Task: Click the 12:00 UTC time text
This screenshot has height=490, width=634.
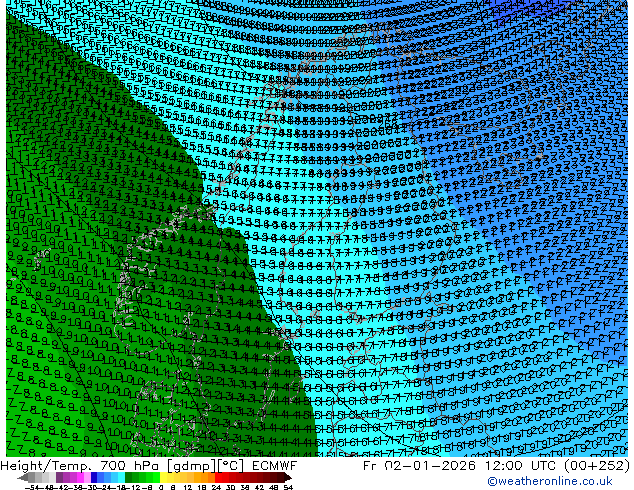Action: (520, 466)
